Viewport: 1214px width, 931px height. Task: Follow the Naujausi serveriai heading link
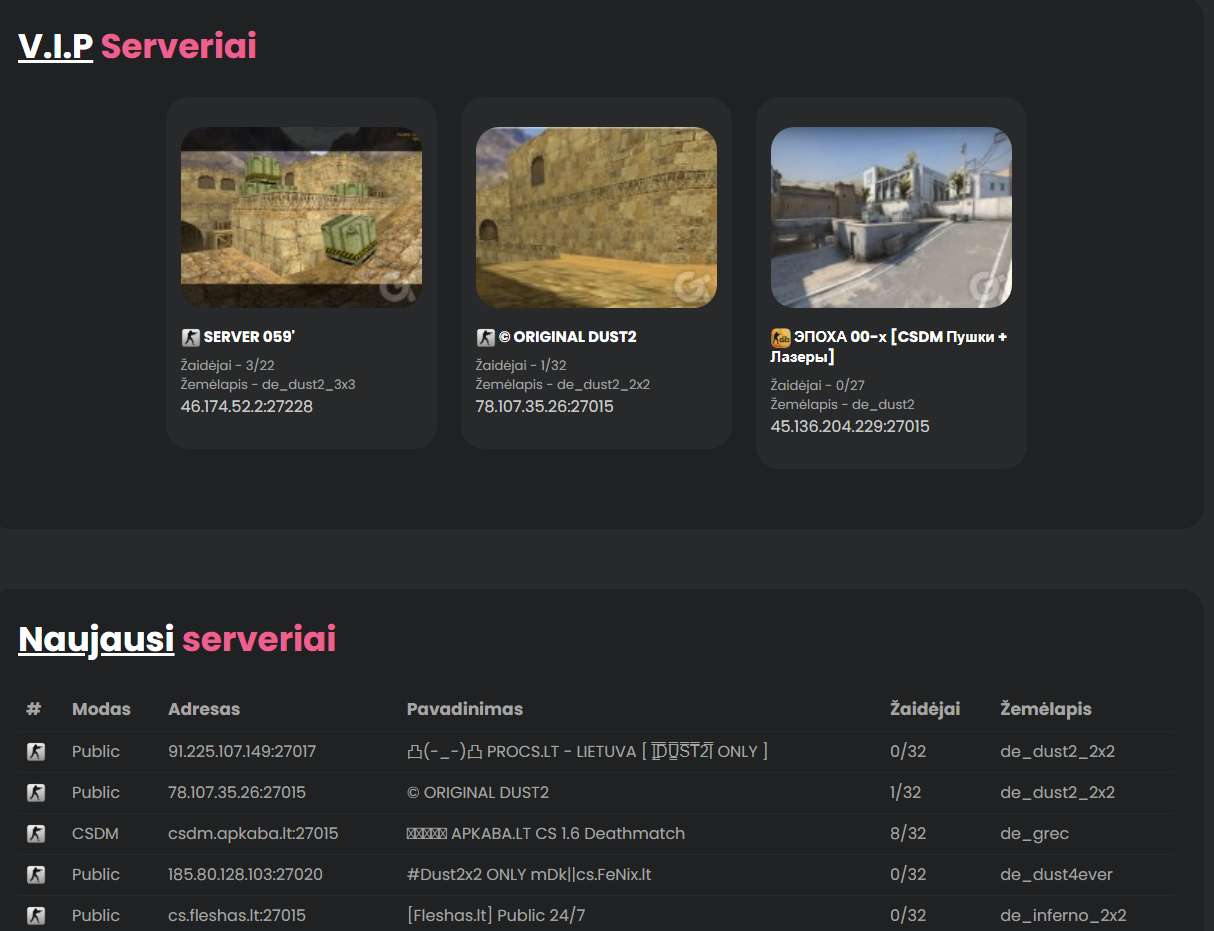point(177,639)
